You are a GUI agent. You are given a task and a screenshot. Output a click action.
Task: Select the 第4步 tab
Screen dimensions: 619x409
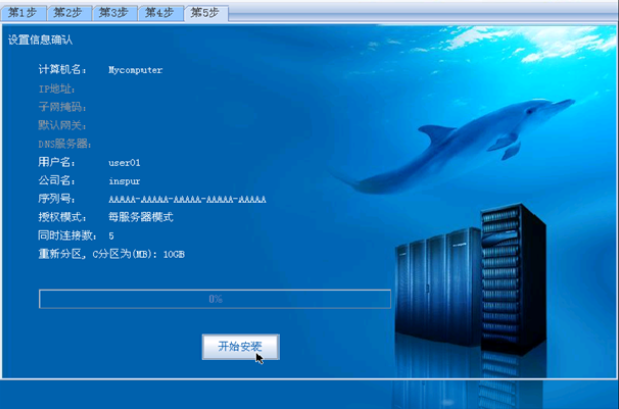pyautogui.click(x=161, y=13)
